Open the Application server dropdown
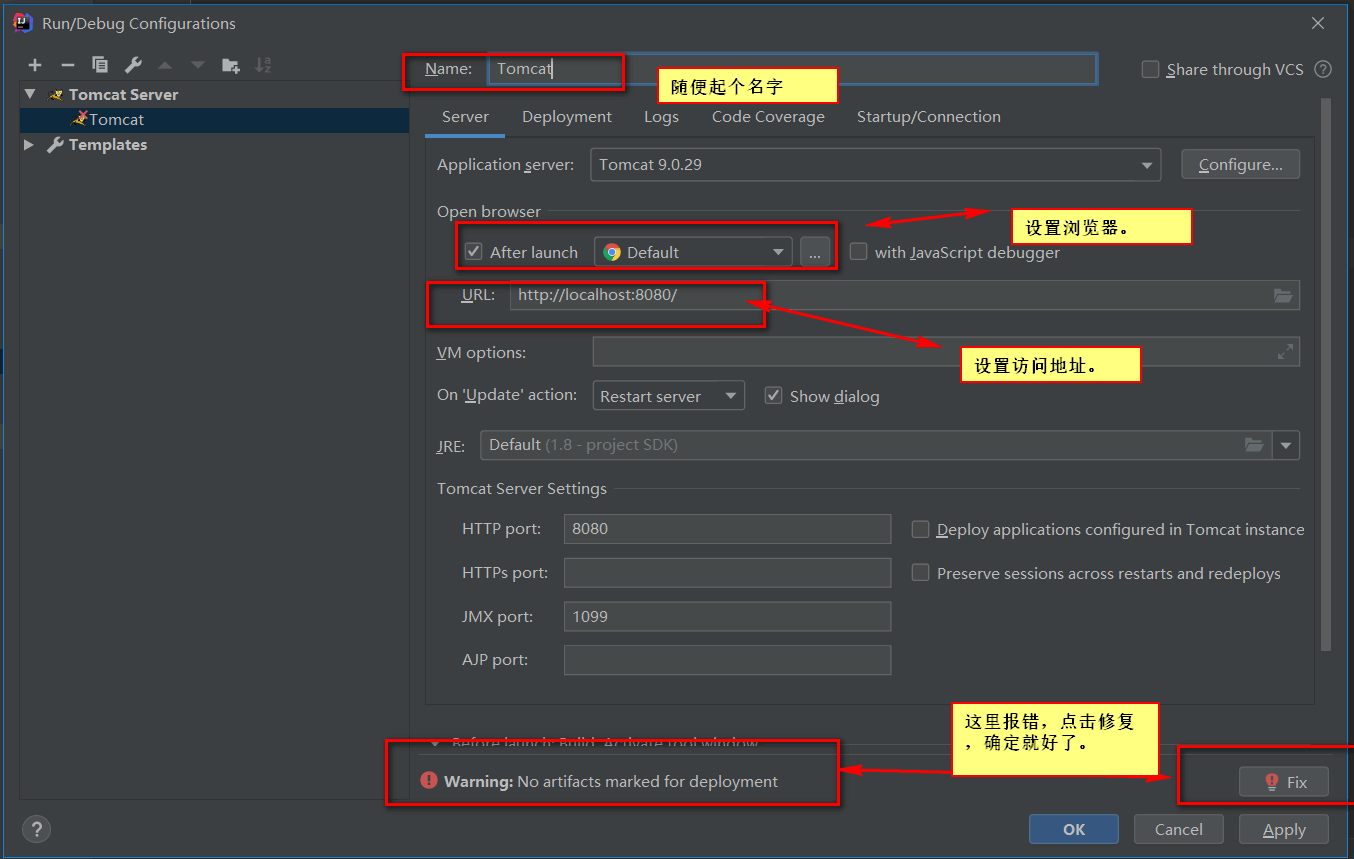Viewport: 1354px width, 859px height. pos(1147,164)
